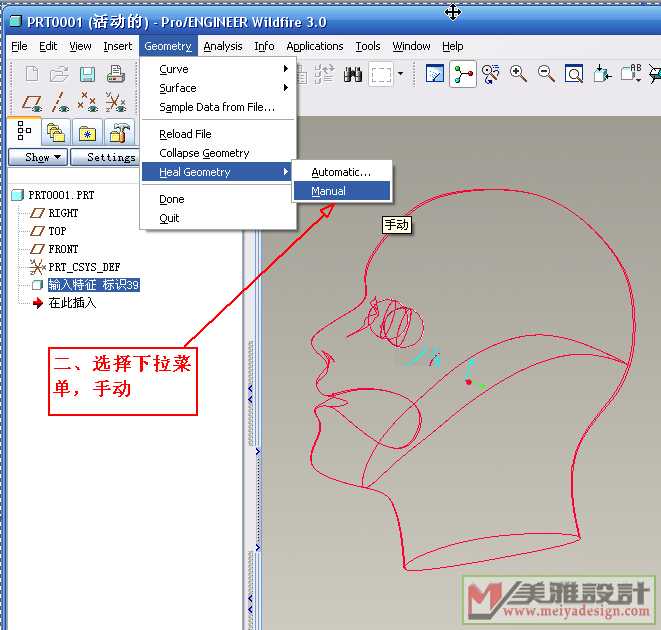Expand the Surface submenu
Image resolution: width=661 pixels, height=630 pixels.
(218, 88)
